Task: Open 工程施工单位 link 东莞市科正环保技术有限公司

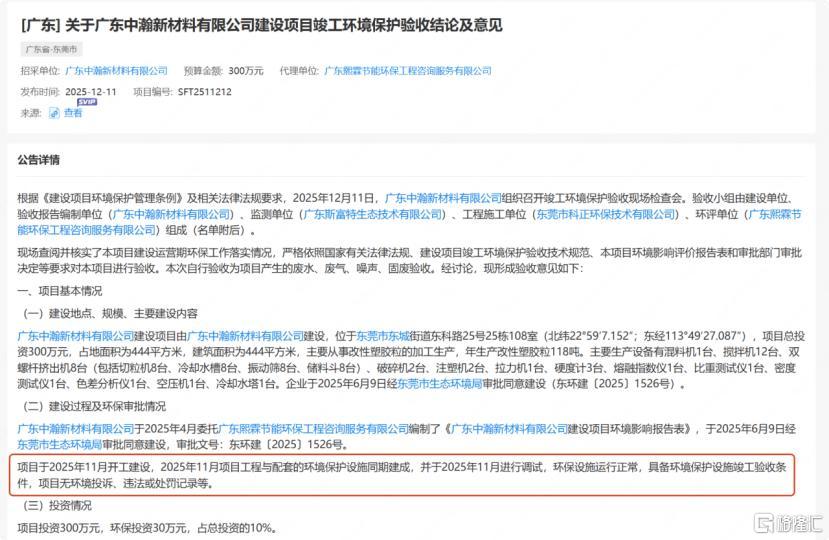Action: pyautogui.click(x=606, y=214)
